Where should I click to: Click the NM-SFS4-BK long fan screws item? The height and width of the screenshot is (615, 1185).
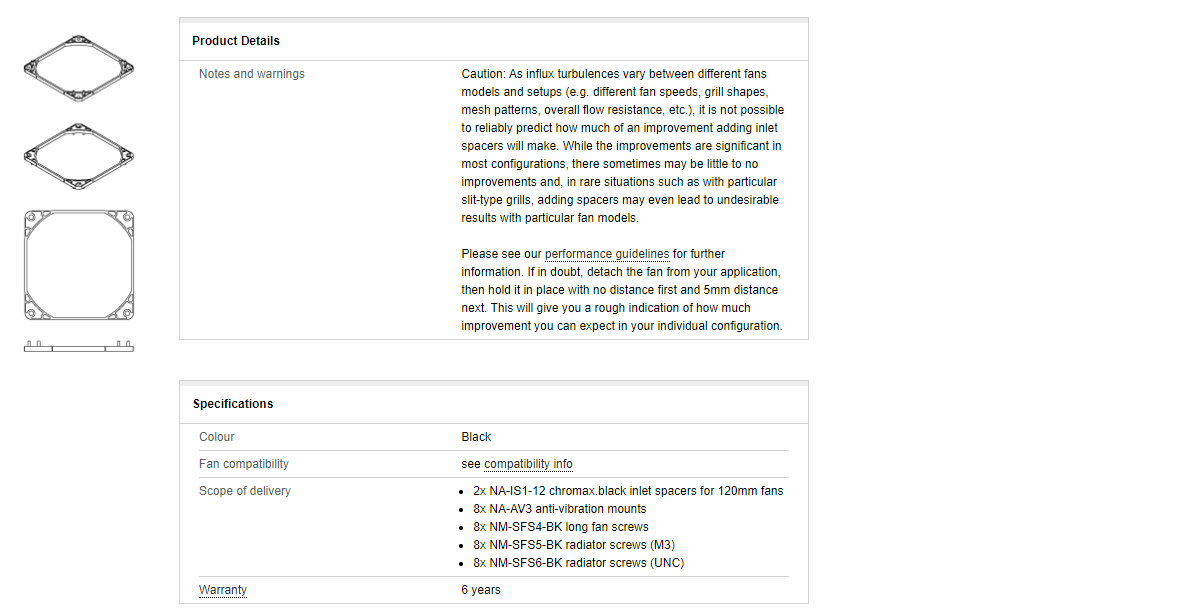(x=561, y=527)
